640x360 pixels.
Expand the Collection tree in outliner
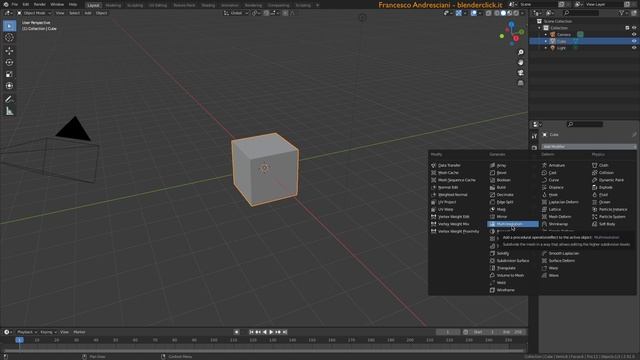(x=539, y=28)
